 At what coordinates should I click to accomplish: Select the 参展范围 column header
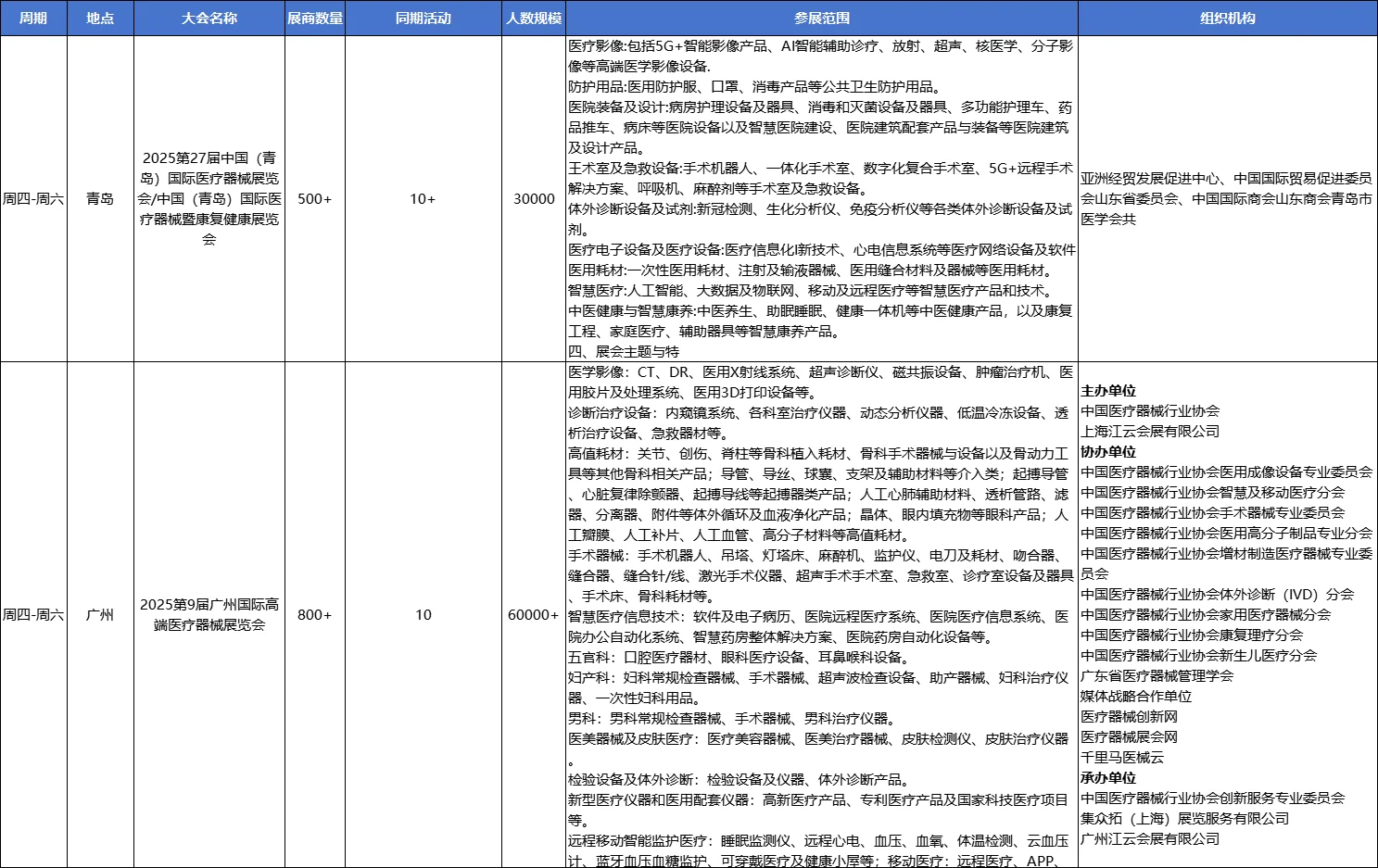822,18
